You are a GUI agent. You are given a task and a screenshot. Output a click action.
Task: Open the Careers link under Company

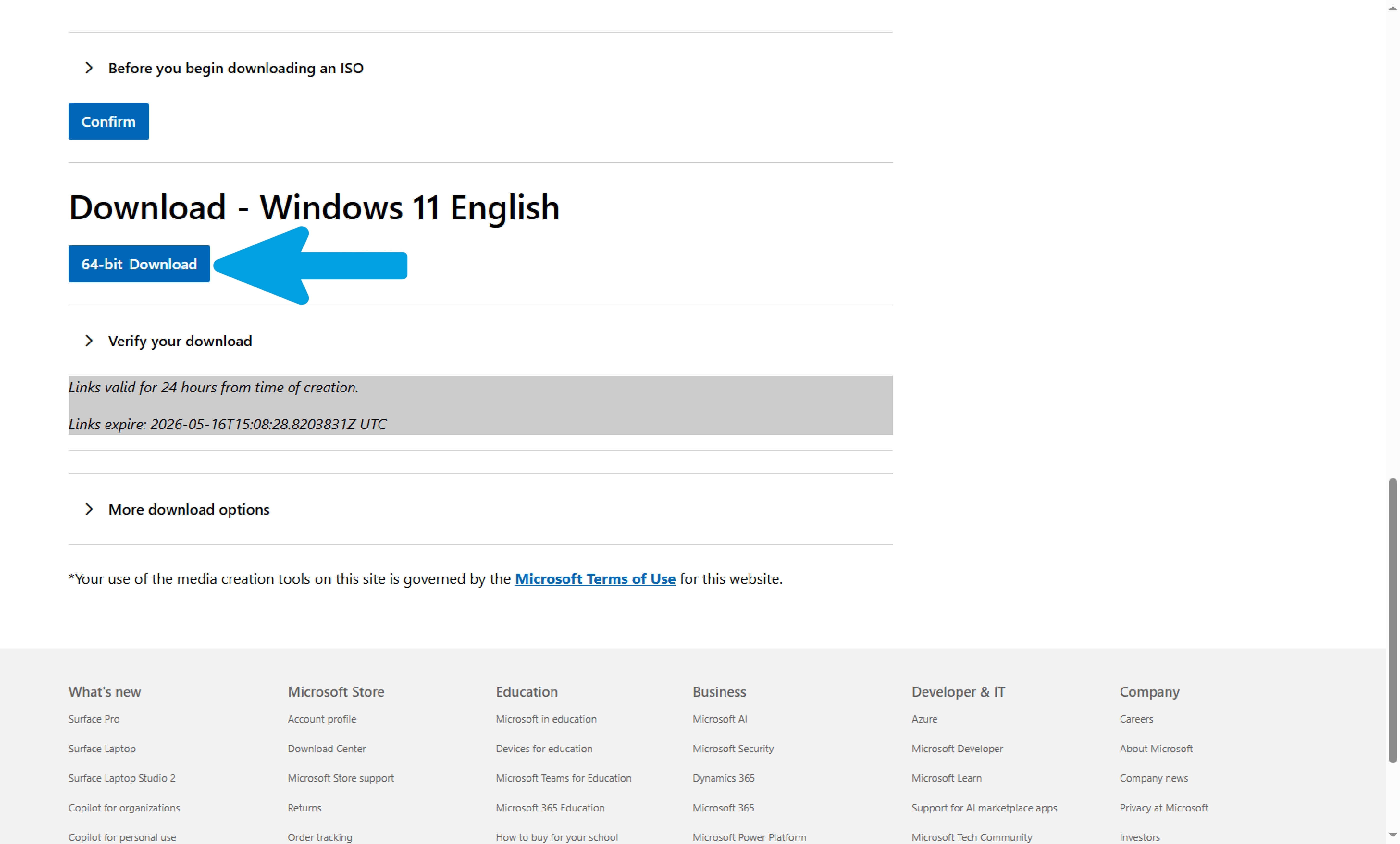(x=1136, y=719)
